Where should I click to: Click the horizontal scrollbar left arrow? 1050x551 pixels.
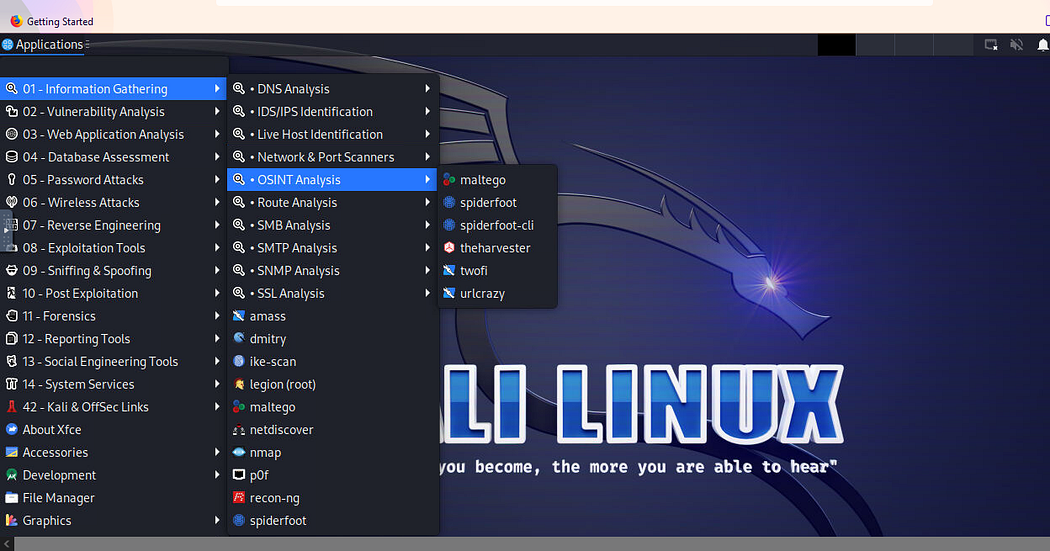click(7, 544)
